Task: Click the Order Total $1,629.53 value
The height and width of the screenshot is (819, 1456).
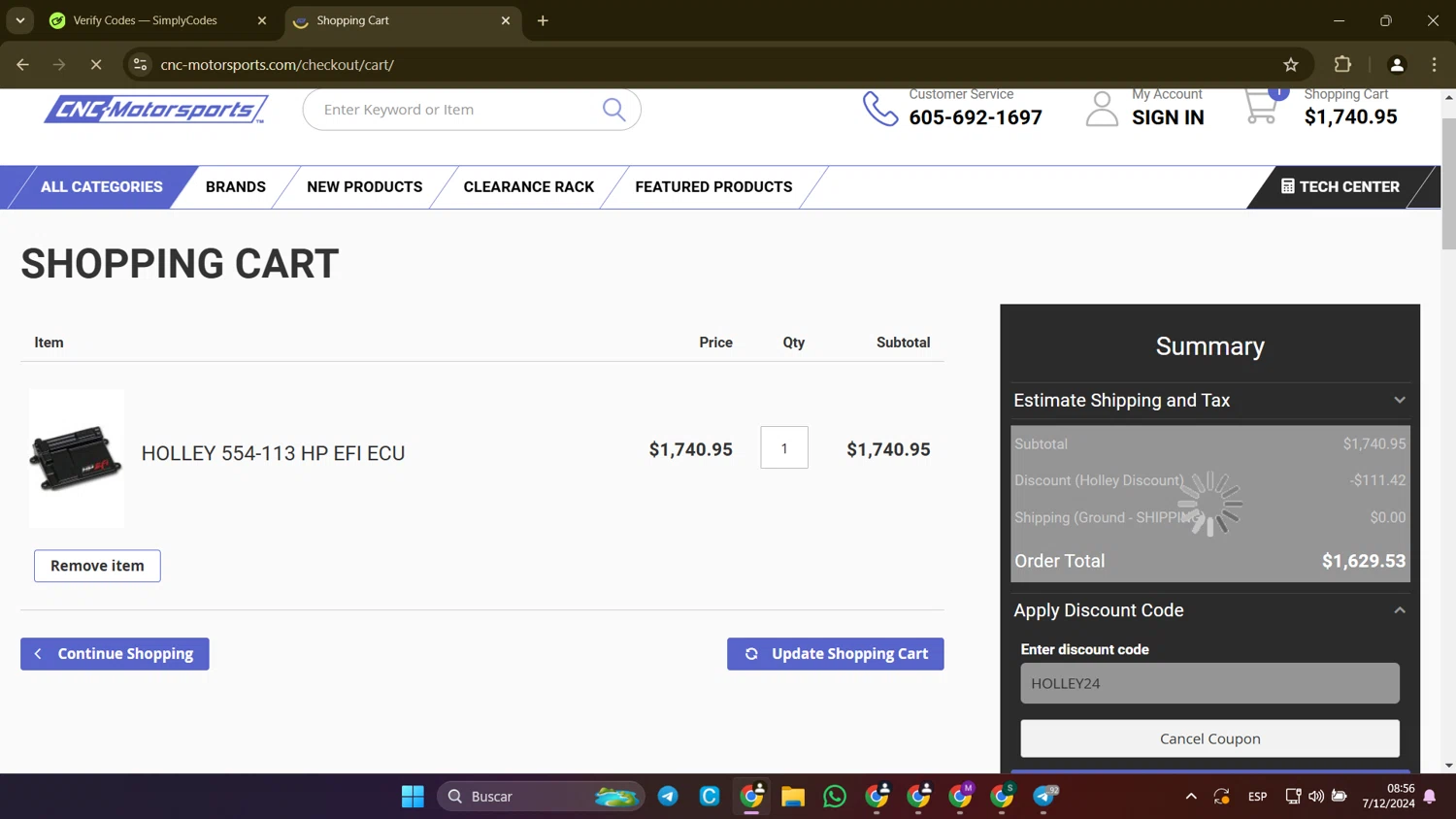Action: pos(1363,561)
